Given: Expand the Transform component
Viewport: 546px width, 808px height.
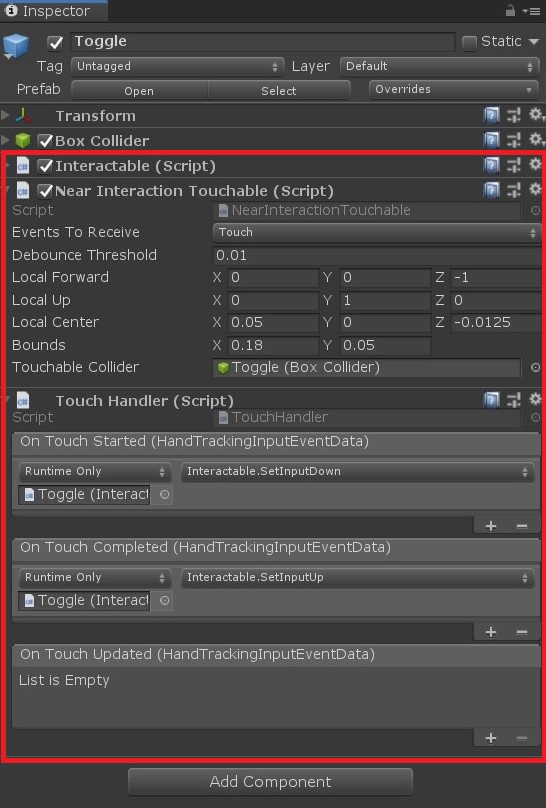Looking at the screenshot, I should coord(5,114).
